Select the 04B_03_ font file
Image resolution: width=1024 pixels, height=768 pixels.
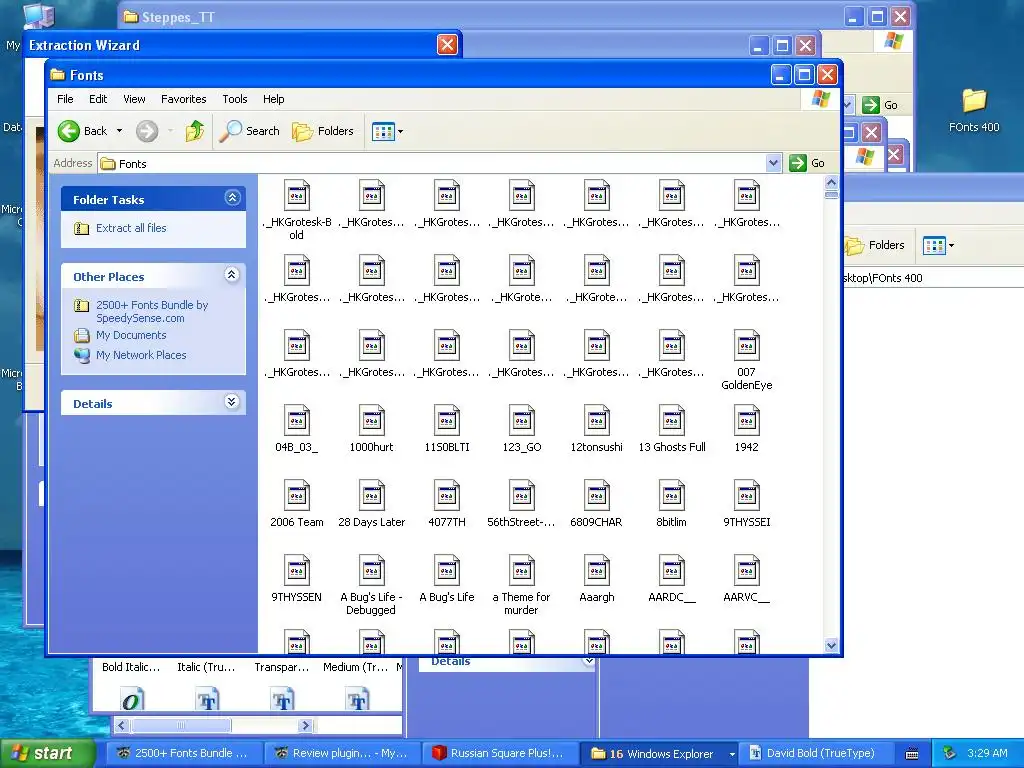point(296,428)
